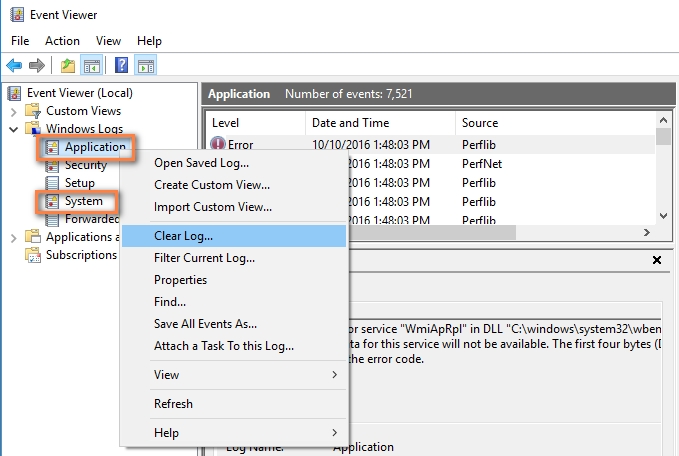Screen dimensions: 679x456
Task: Click the event list scroll down arrow
Action: point(663,216)
